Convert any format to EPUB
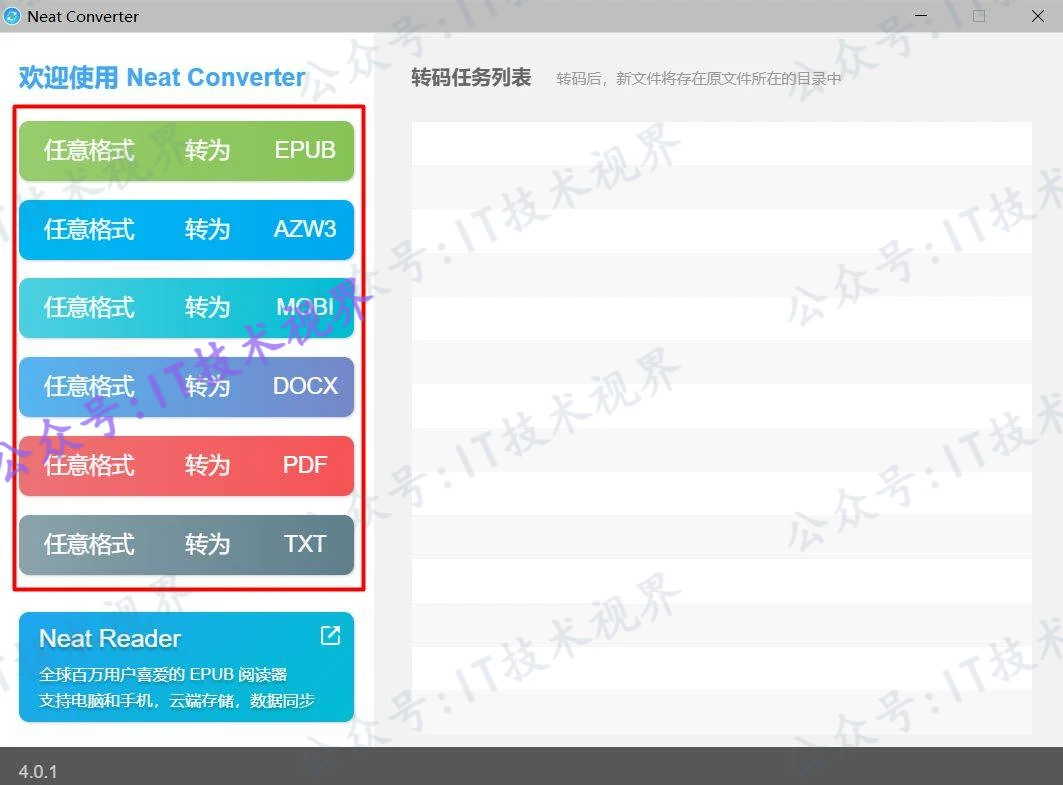Viewport: 1063px width, 785px height. coord(186,150)
